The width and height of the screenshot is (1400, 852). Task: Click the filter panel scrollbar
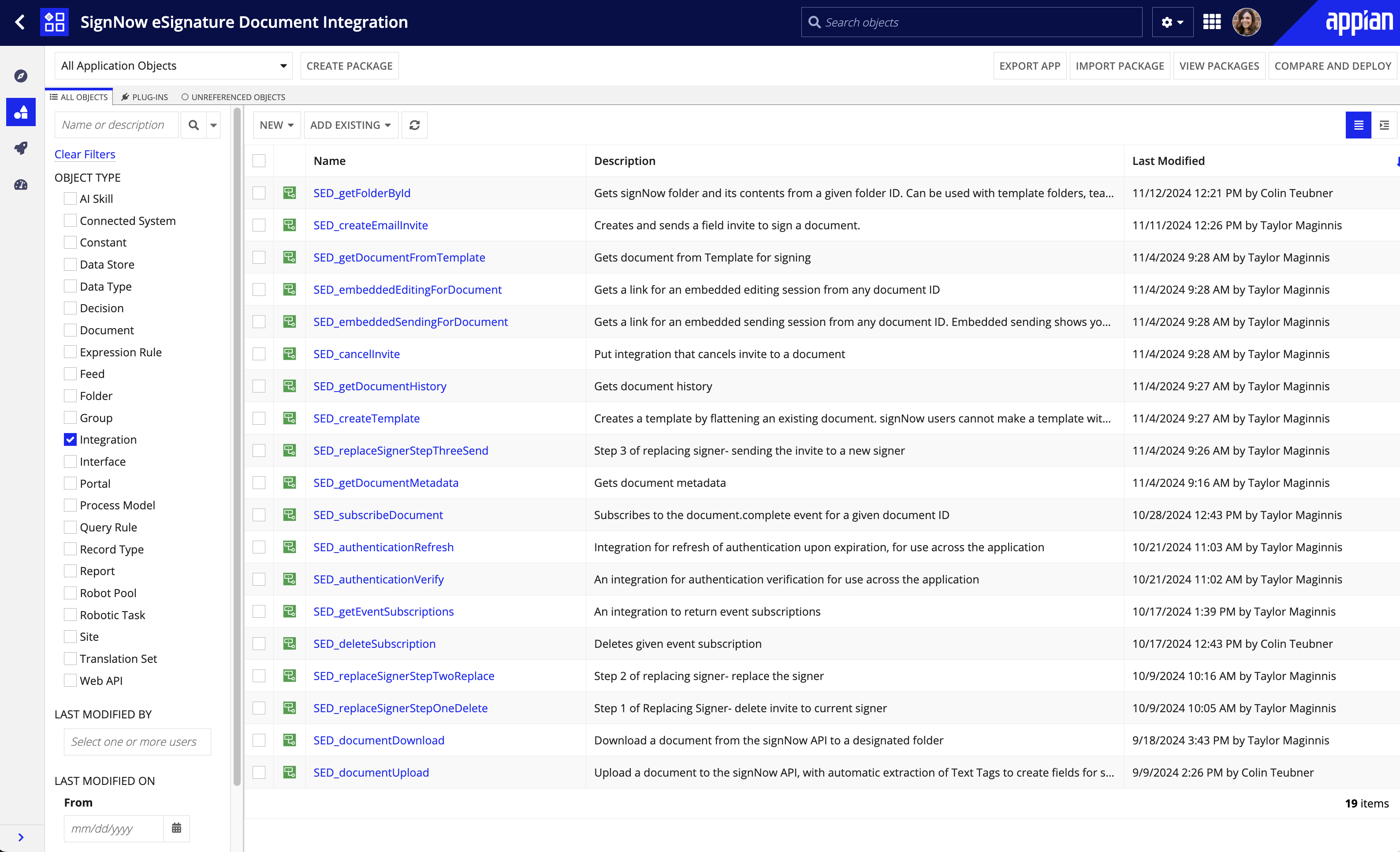pos(237,446)
